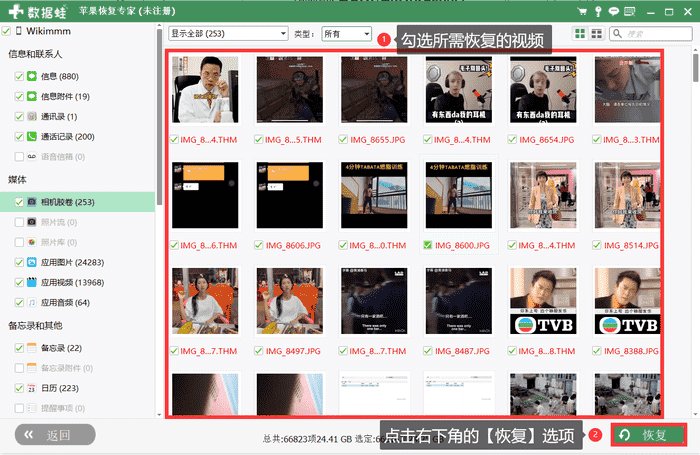
Task: Select the IMG_8654.JPG streamer thumbnail
Action: pos(543,89)
